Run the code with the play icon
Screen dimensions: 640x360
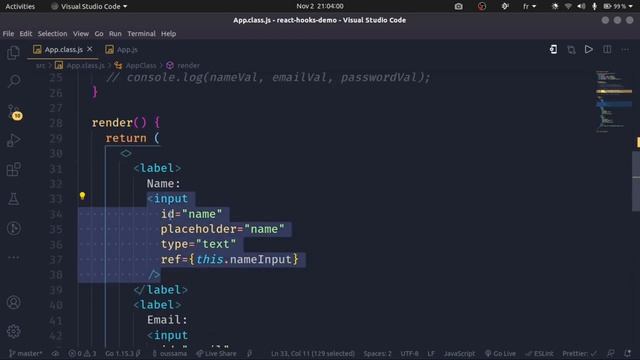coord(589,49)
